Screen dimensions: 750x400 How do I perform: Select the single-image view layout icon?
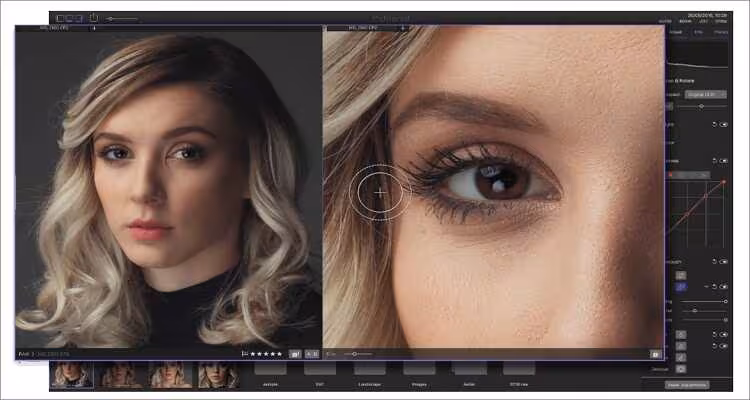[x=60, y=18]
